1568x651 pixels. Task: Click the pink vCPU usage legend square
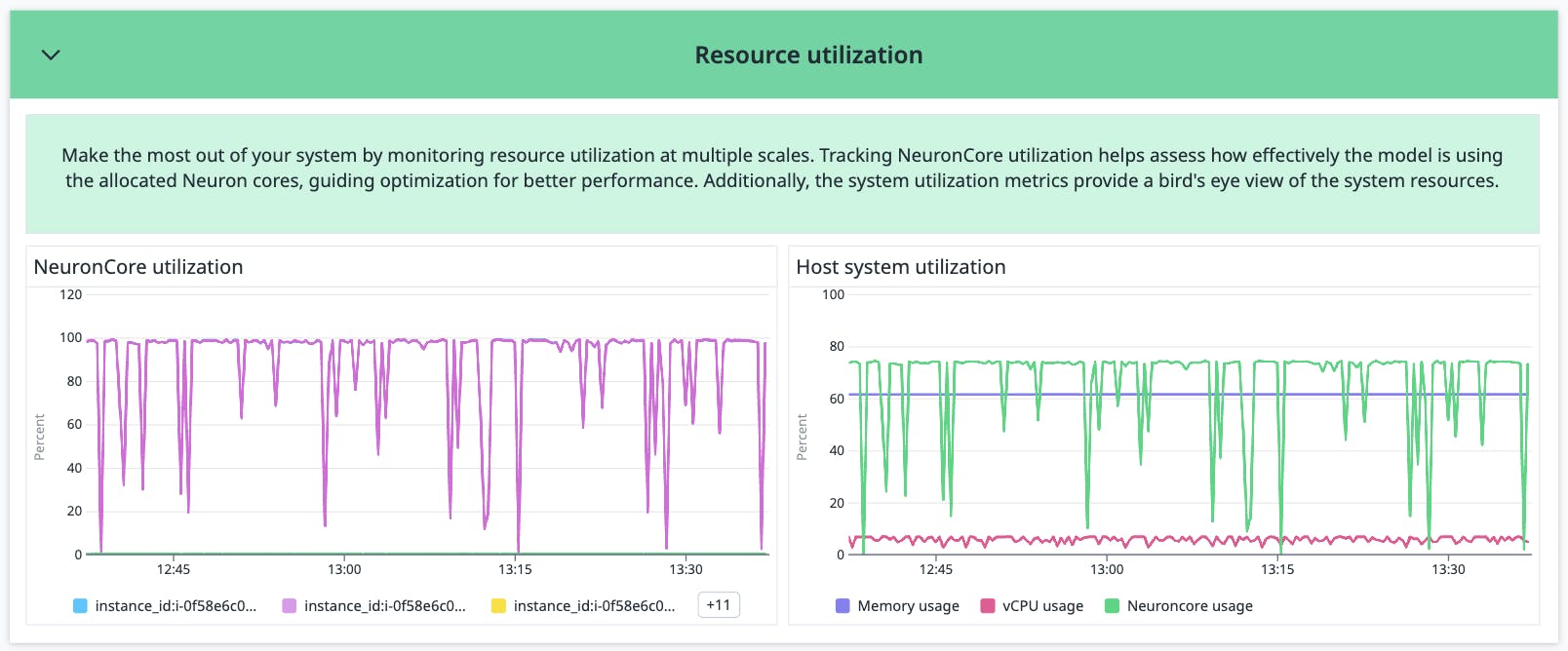pyautogui.click(x=988, y=606)
